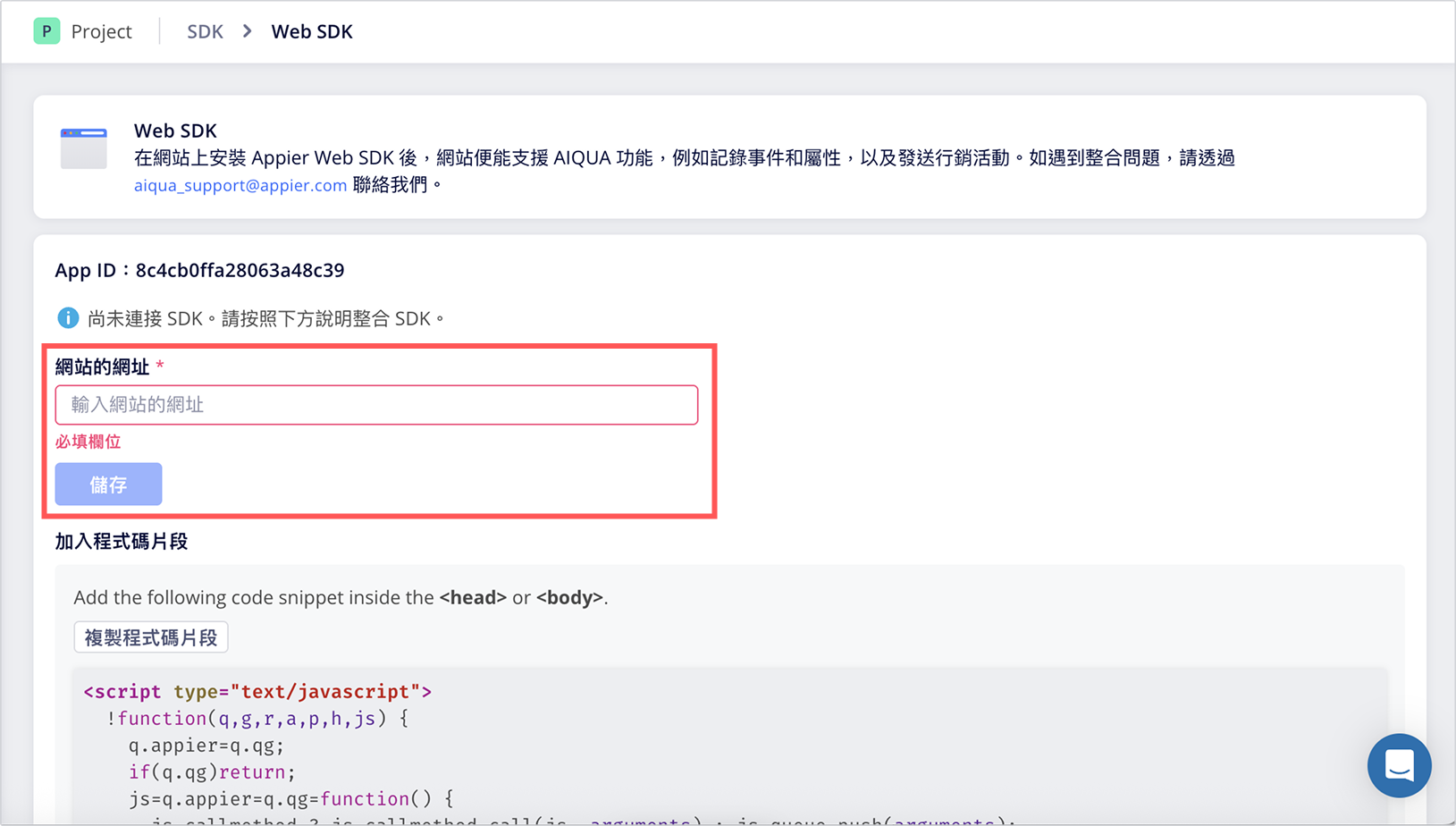Open the Project name in header
Viewport: 1456px width, 826px height.
click(x=101, y=31)
